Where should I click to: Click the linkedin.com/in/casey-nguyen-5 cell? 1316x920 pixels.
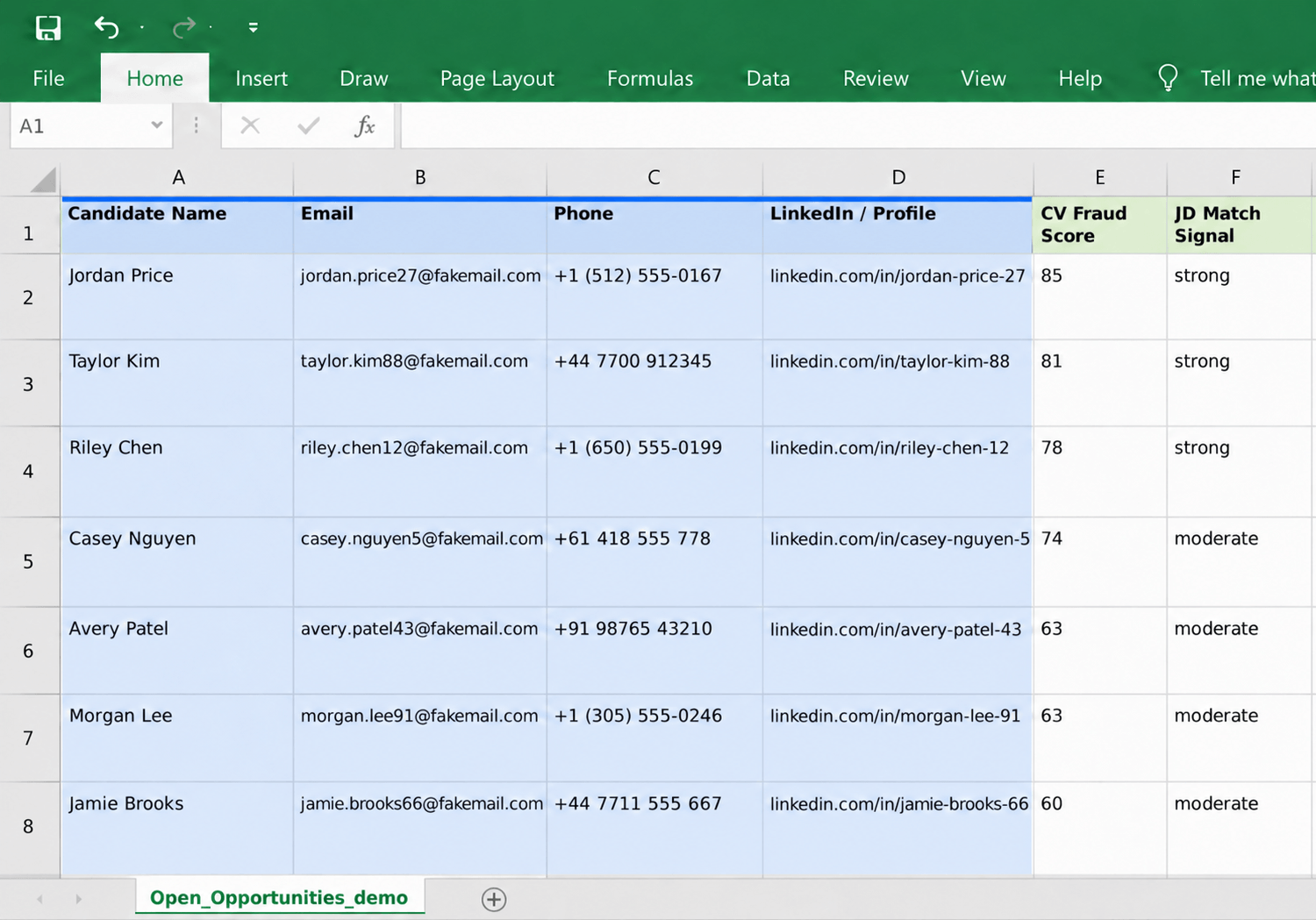coord(898,562)
